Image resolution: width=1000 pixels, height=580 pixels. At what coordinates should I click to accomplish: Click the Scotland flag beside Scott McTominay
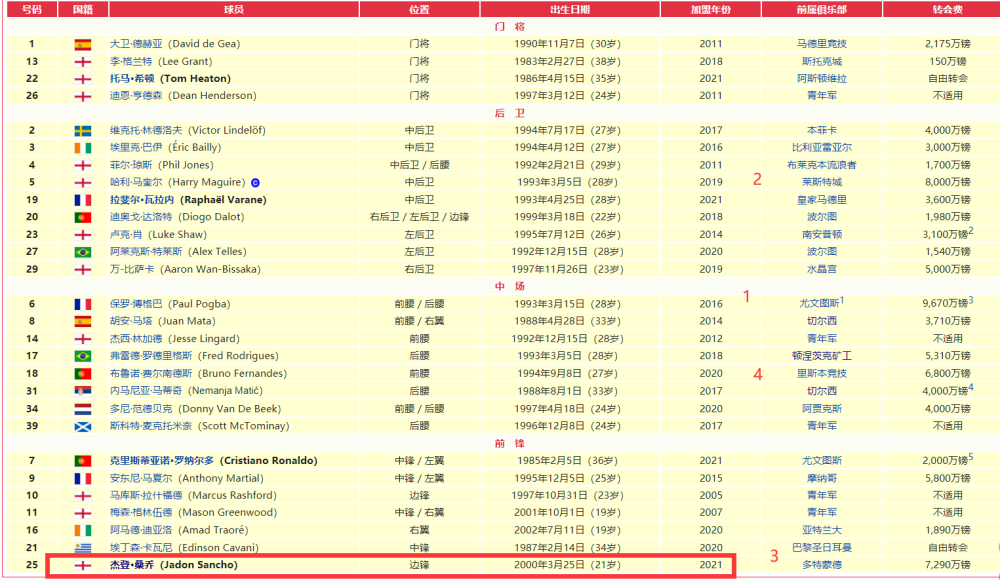click(83, 426)
